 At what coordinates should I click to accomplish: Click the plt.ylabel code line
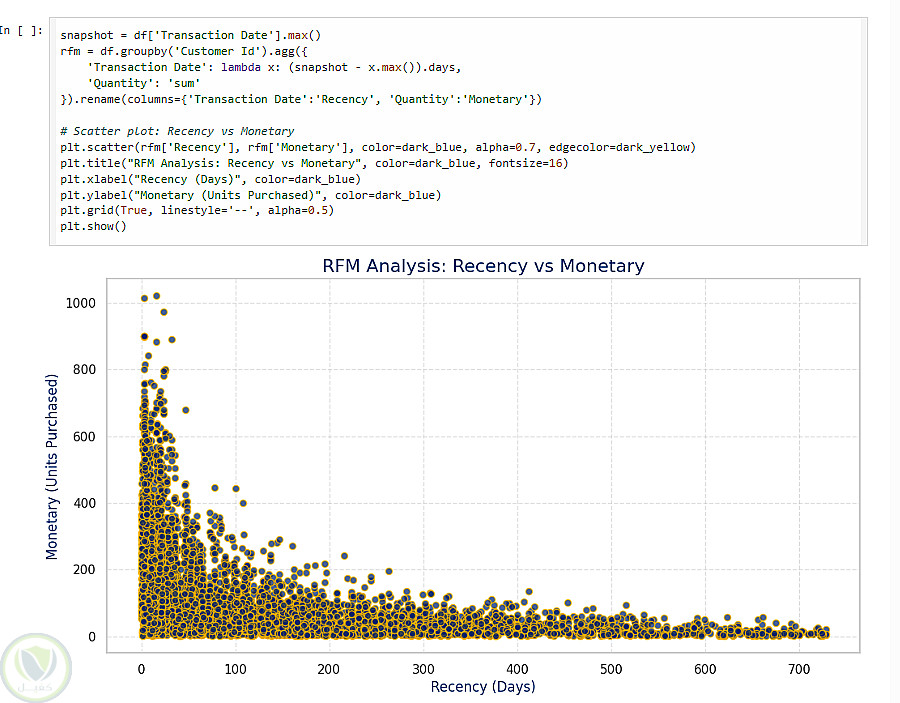pyautogui.click(x=250, y=196)
